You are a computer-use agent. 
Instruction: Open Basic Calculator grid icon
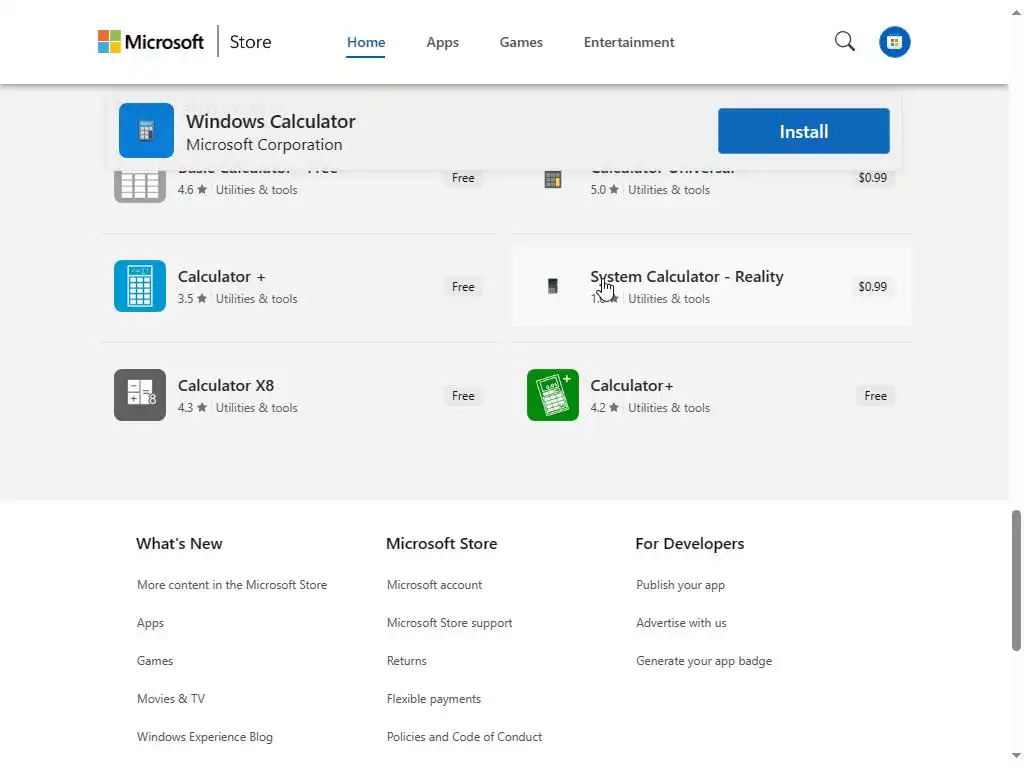click(140, 186)
